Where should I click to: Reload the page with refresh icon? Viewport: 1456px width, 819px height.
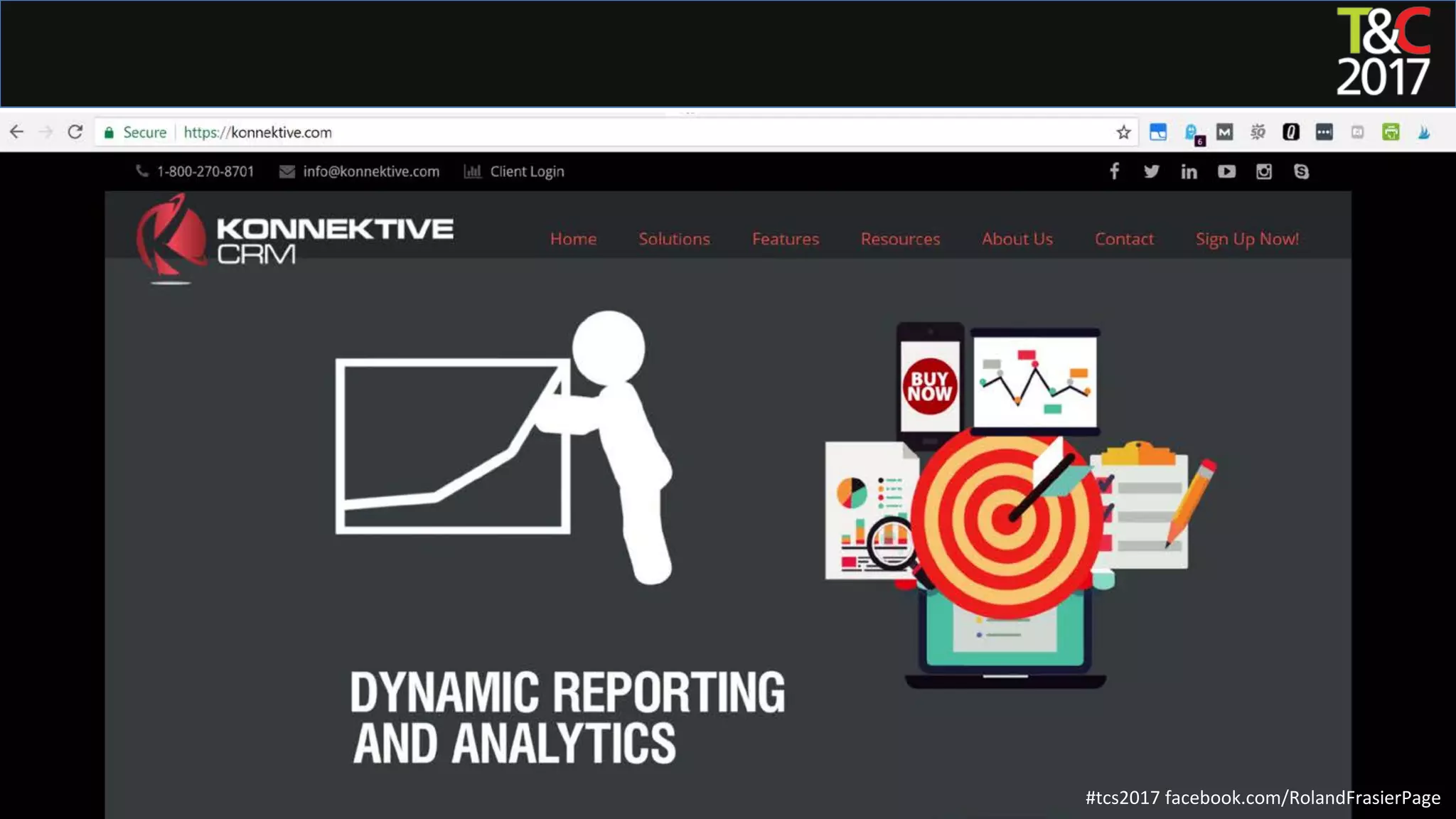[x=75, y=132]
